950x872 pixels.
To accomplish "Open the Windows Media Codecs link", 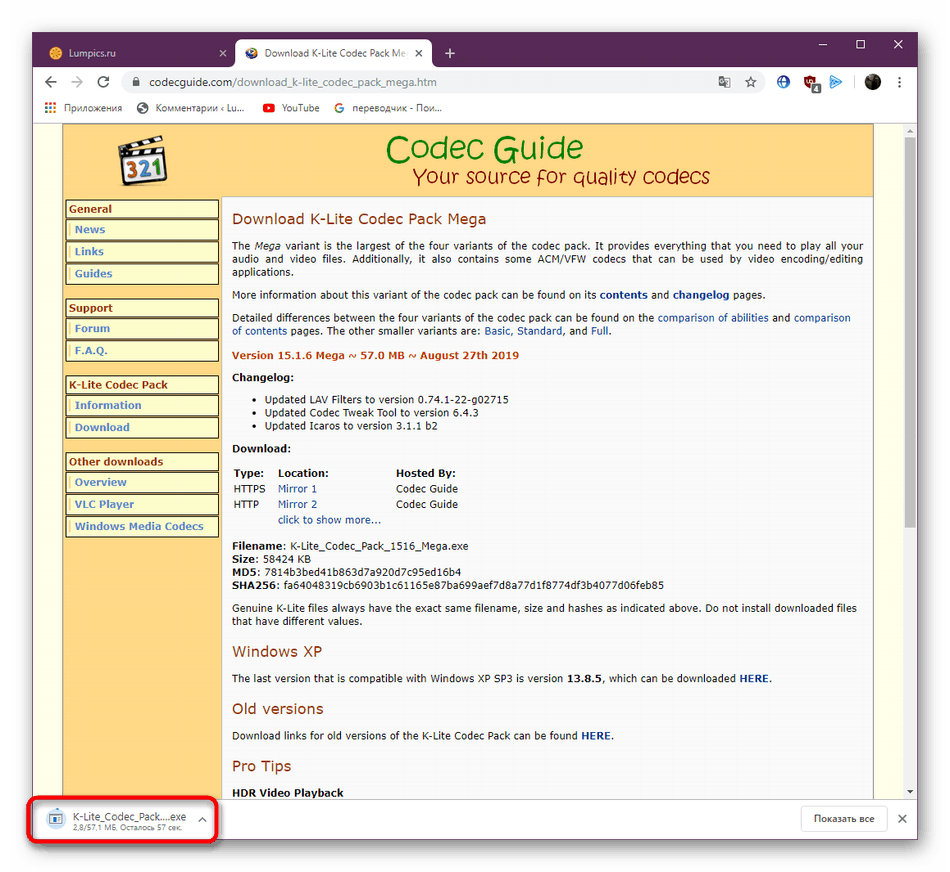I will click(x=142, y=527).
